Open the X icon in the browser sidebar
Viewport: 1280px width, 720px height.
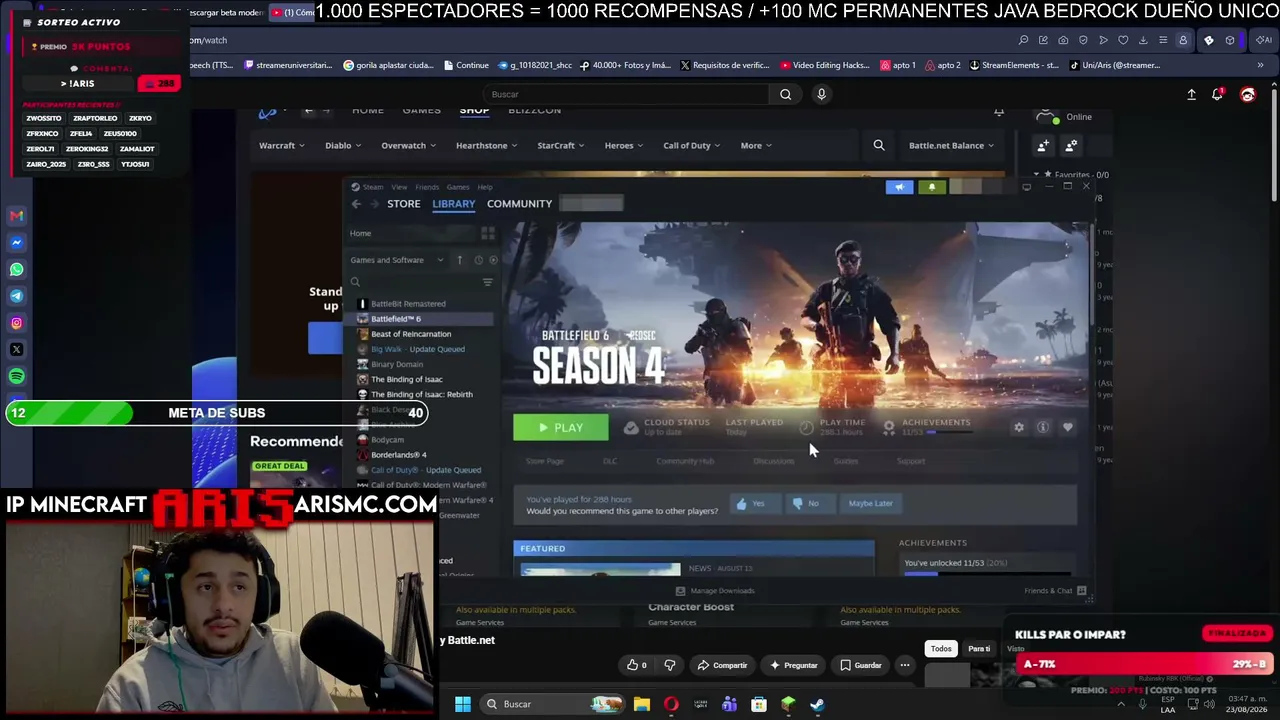pyautogui.click(x=16, y=350)
